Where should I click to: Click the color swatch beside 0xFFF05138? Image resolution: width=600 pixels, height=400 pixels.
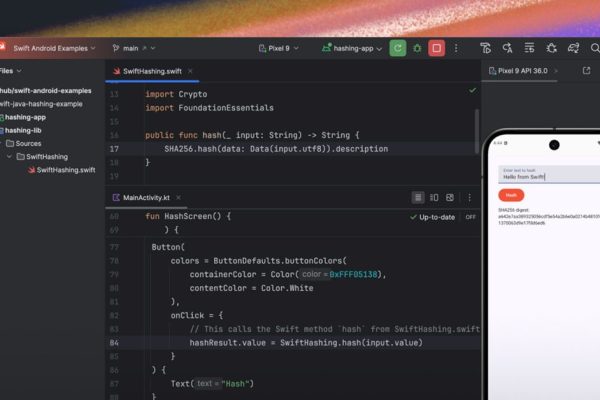click(324, 274)
